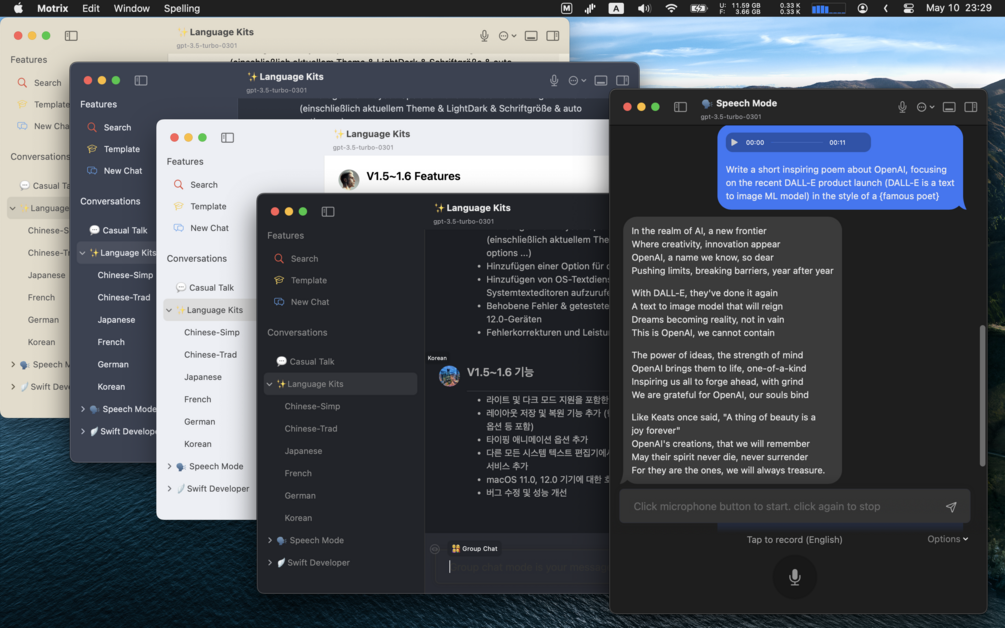The width and height of the screenshot is (1005, 628).
Task: Toggle bottom panel icon in Speech Mode toolbar
Action: tap(949, 107)
